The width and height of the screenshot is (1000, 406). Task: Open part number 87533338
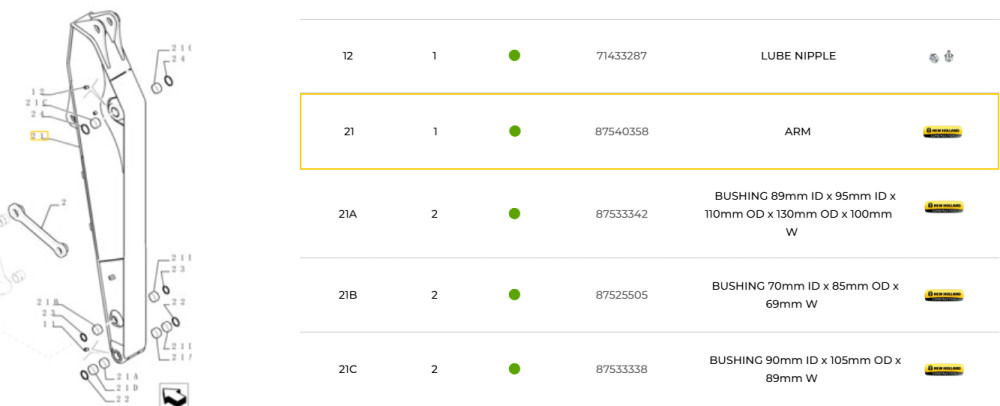click(622, 369)
